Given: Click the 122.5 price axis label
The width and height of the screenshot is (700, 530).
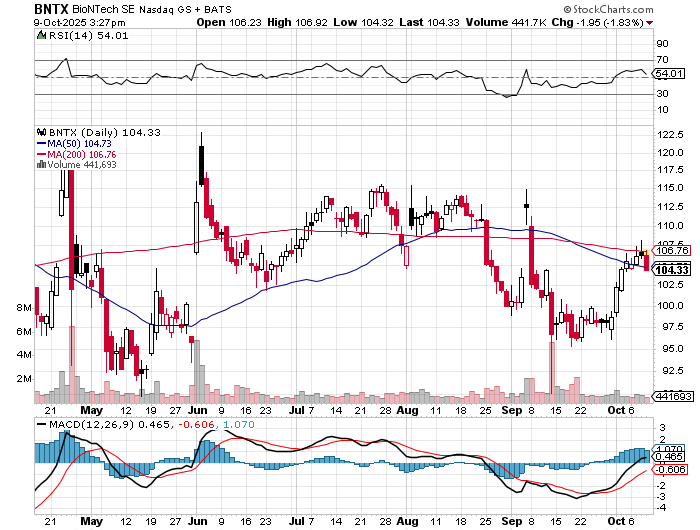Looking at the screenshot, I should (x=670, y=134).
